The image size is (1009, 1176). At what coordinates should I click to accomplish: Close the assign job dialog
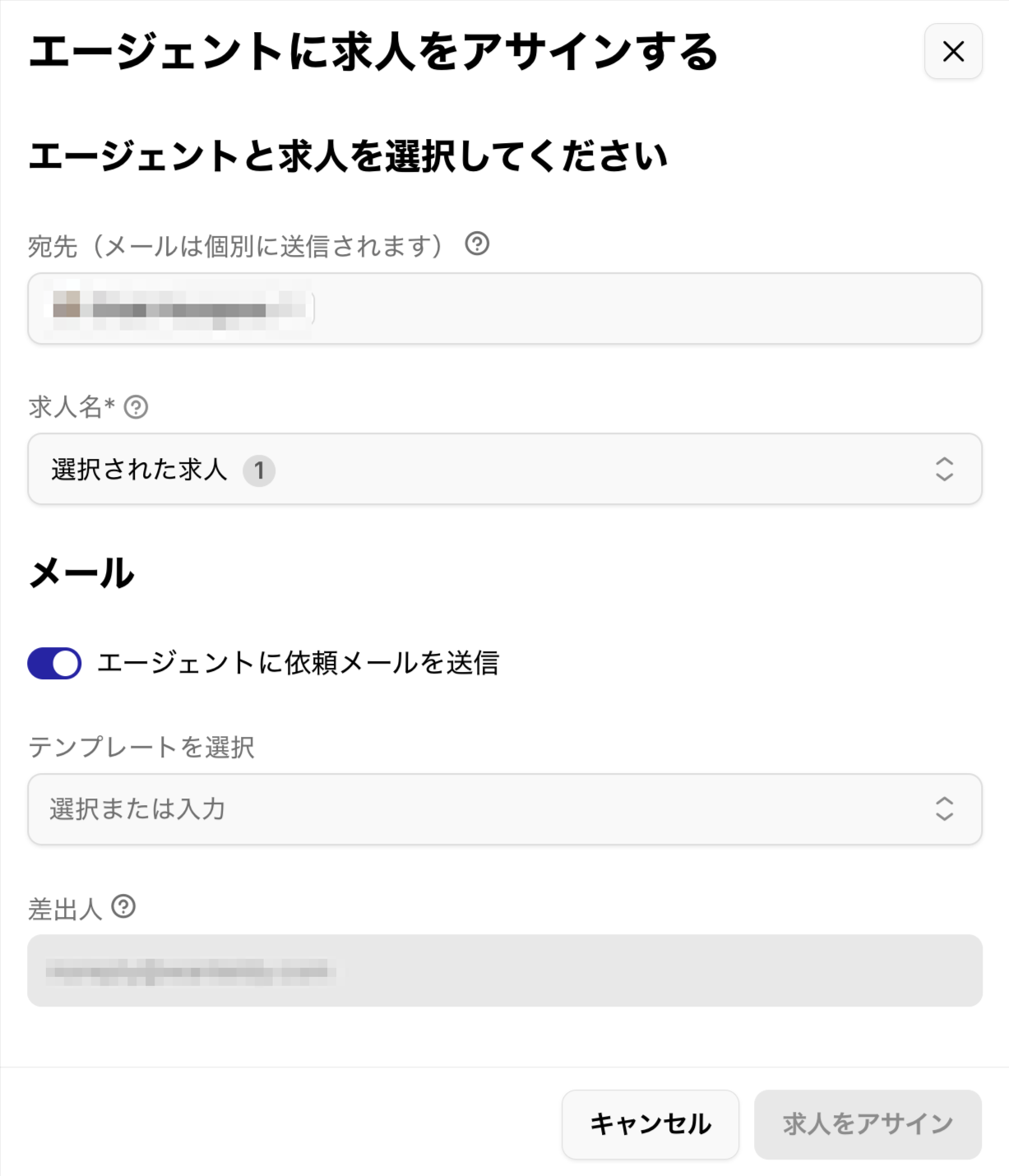point(953,52)
